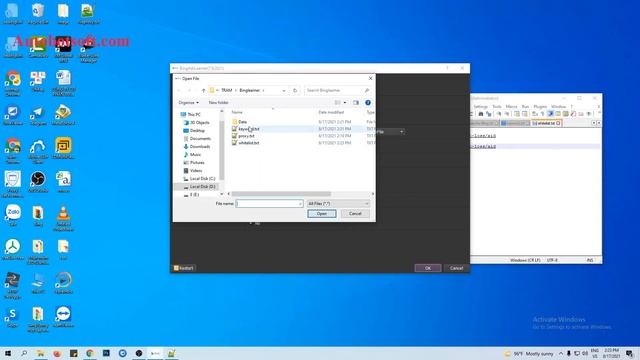Expand the File name history dropdown
Image resolution: width=640 pixels, height=360 pixels.
[300, 203]
